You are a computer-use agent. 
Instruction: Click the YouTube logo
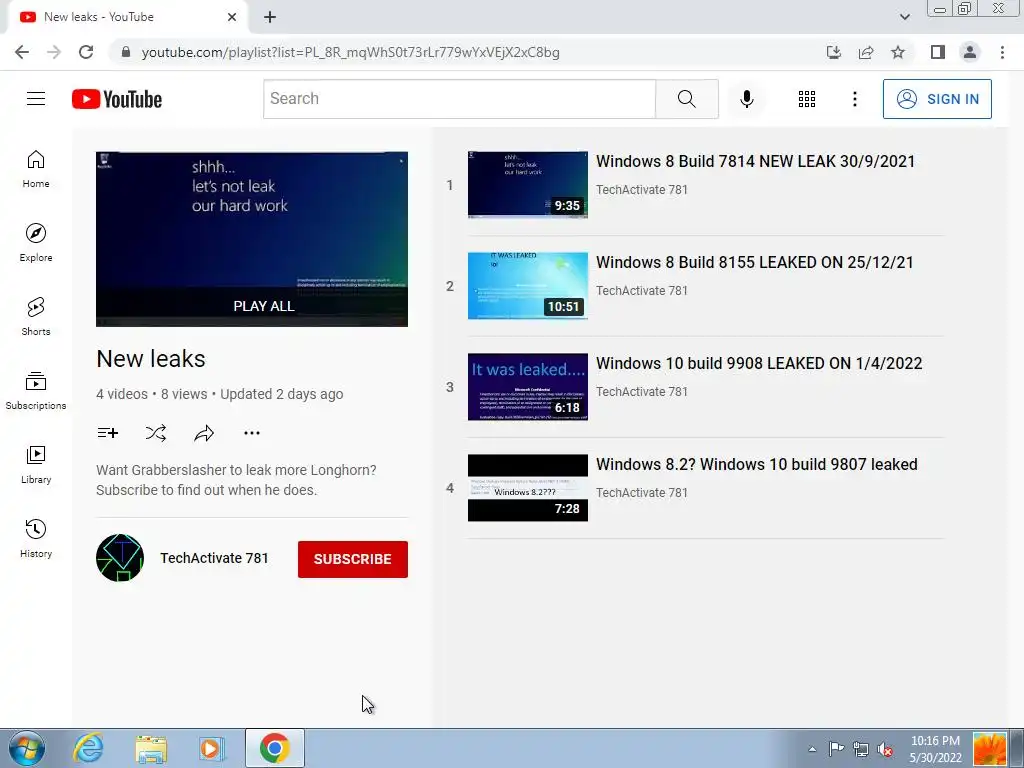[117, 99]
